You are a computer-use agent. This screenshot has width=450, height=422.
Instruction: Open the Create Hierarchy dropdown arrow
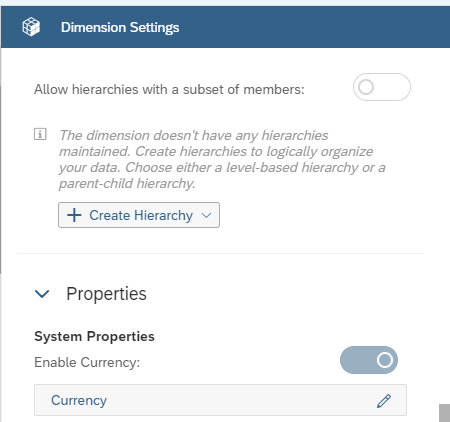click(x=206, y=215)
